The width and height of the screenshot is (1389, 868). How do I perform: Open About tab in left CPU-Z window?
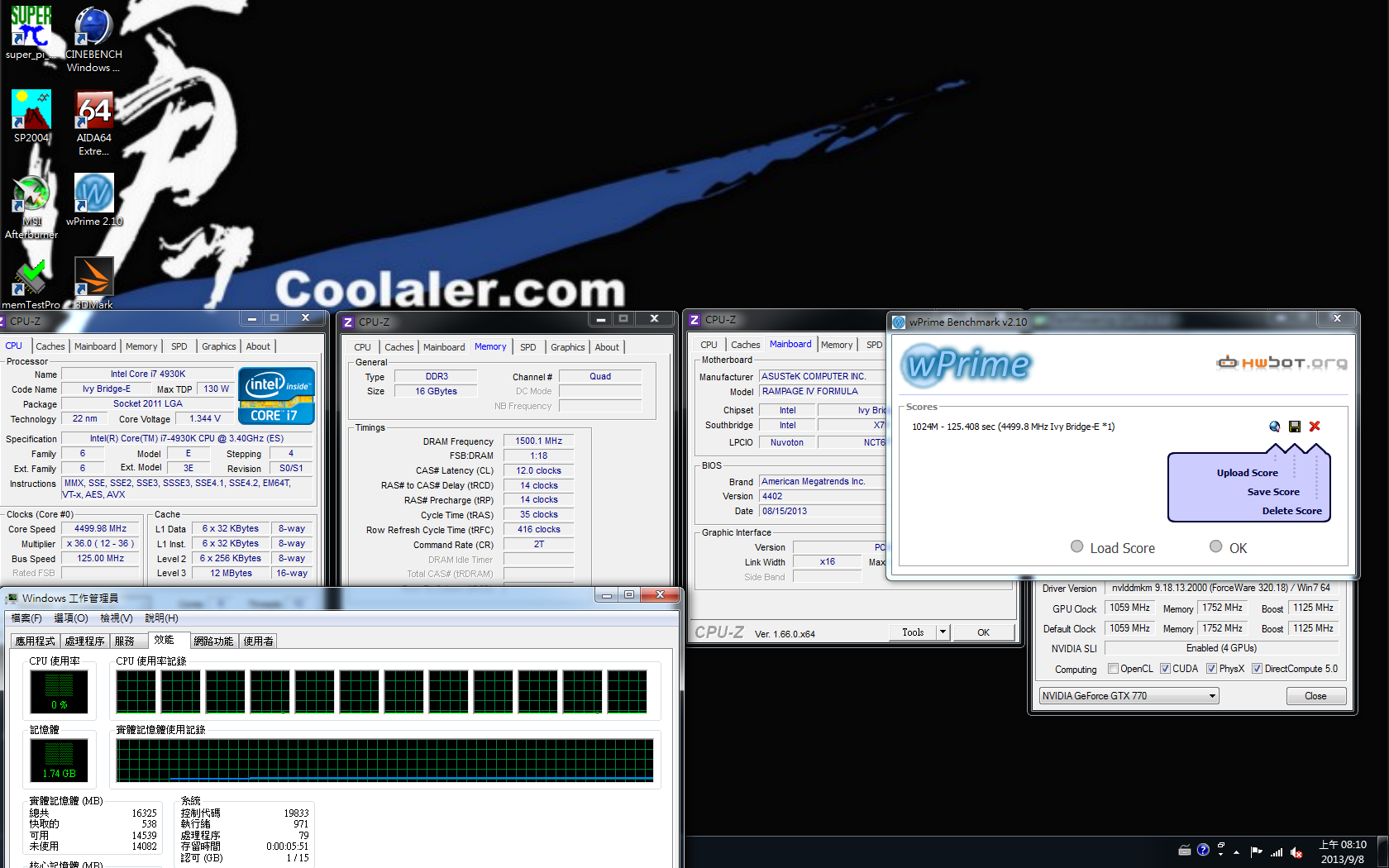(258, 346)
